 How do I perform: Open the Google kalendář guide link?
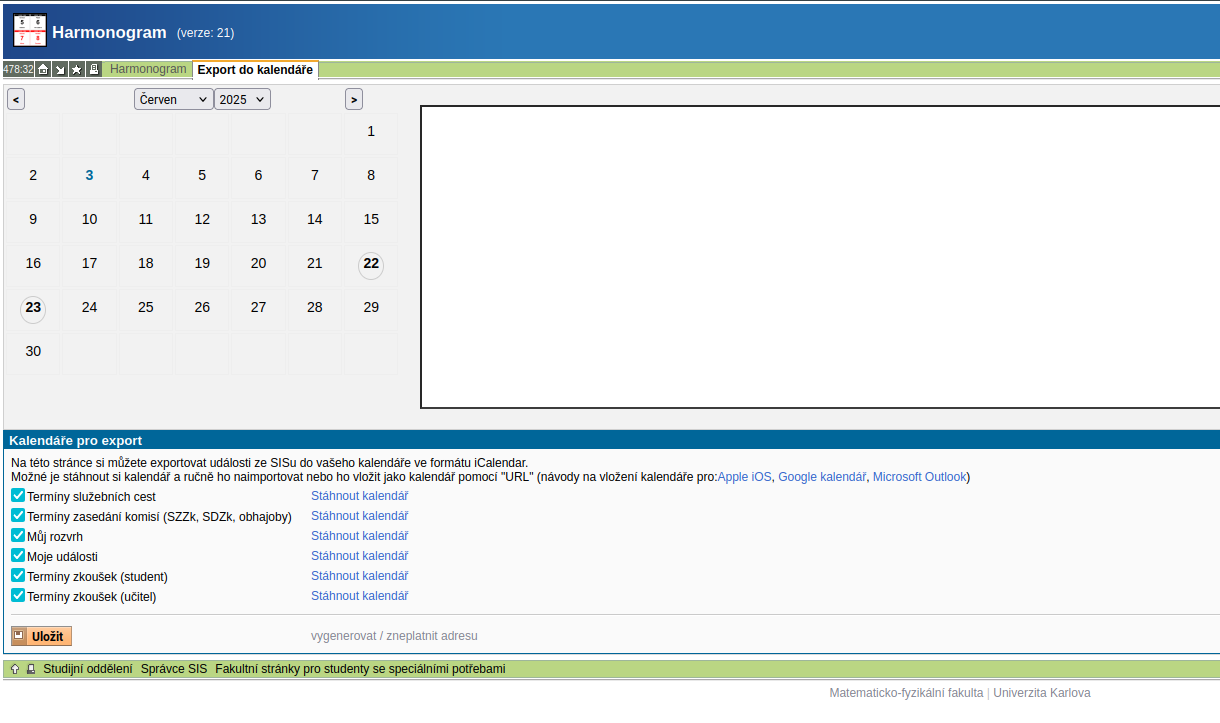tap(821, 477)
